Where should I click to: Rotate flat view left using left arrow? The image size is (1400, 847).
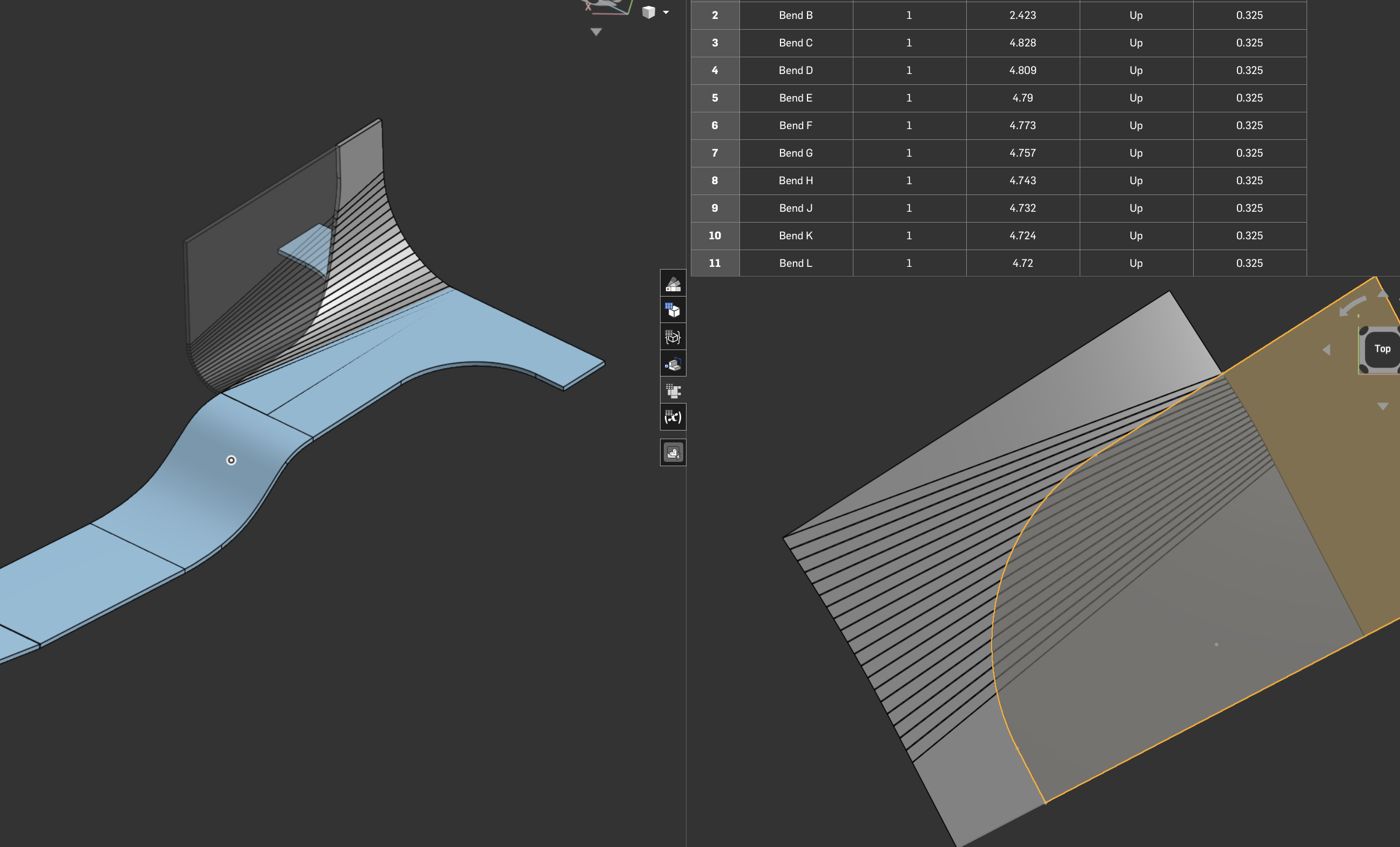click(x=1327, y=349)
